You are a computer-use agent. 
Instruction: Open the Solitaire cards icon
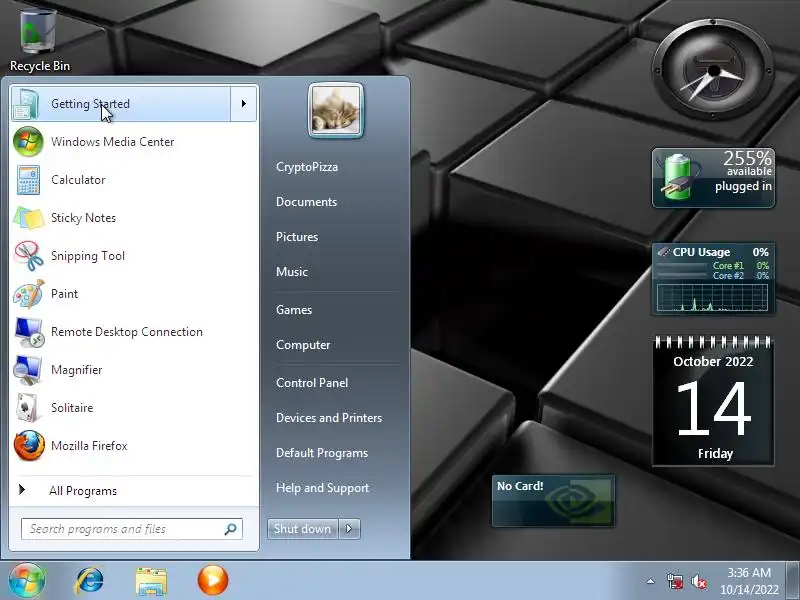(x=27, y=408)
